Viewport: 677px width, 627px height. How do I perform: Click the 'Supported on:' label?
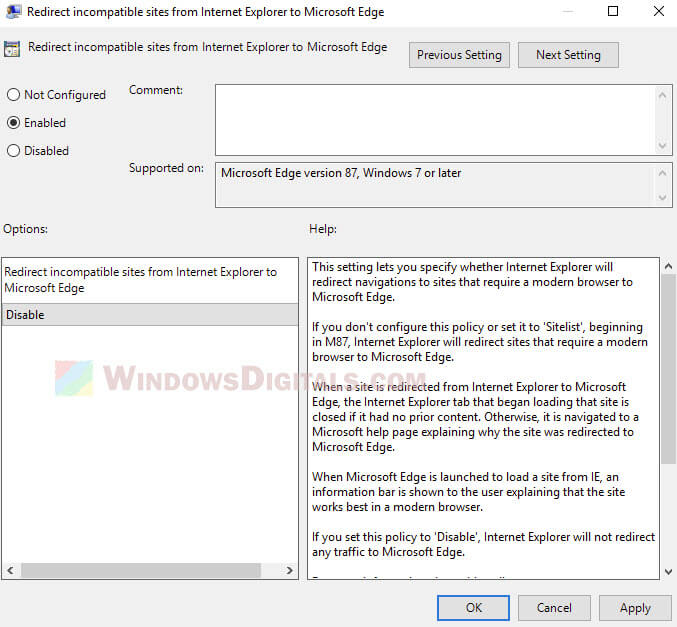(166, 168)
